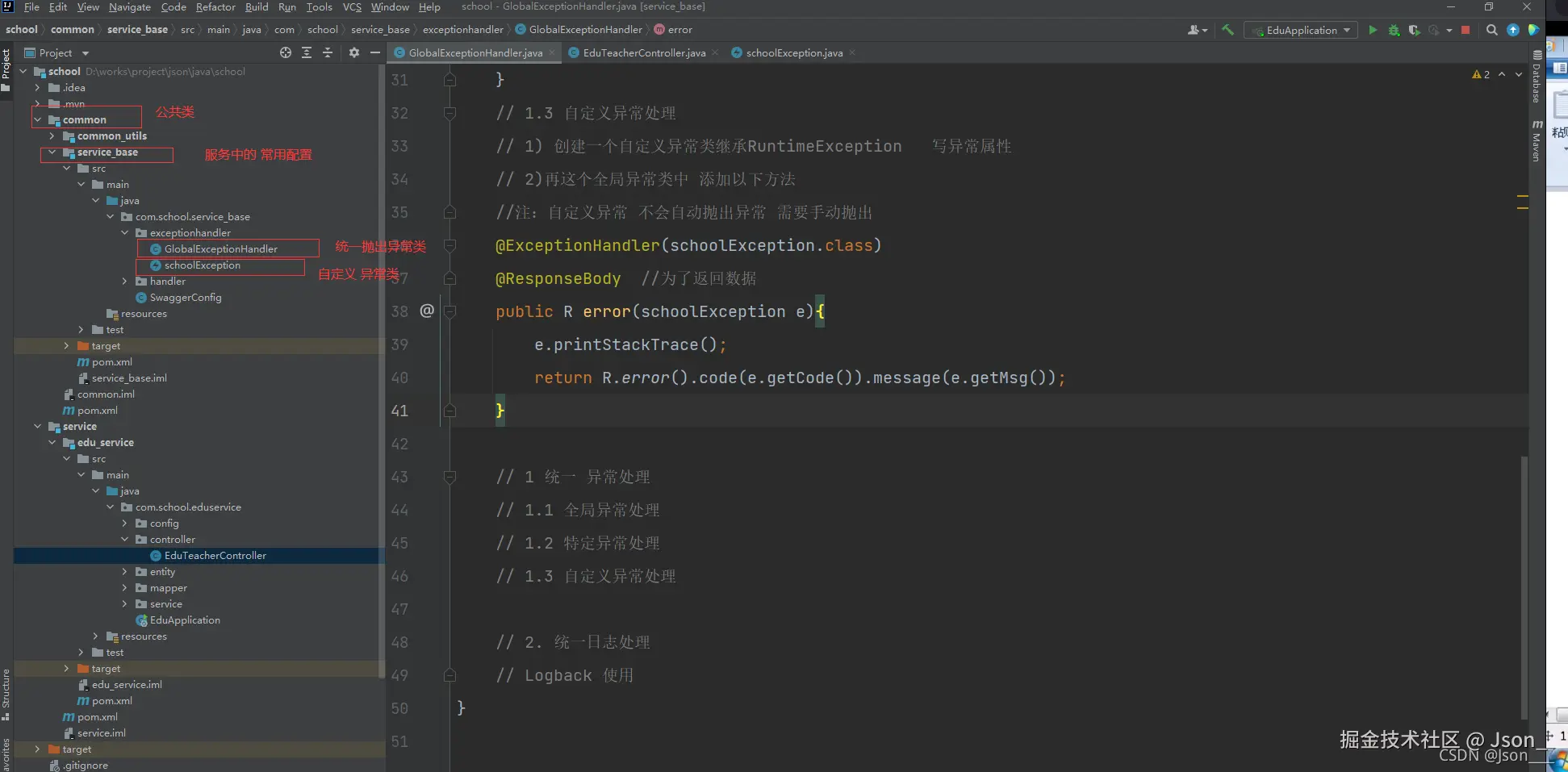Collapse the service_base module
Image resolution: width=1568 pixels, height=772 pixels.
coord(52,152)
